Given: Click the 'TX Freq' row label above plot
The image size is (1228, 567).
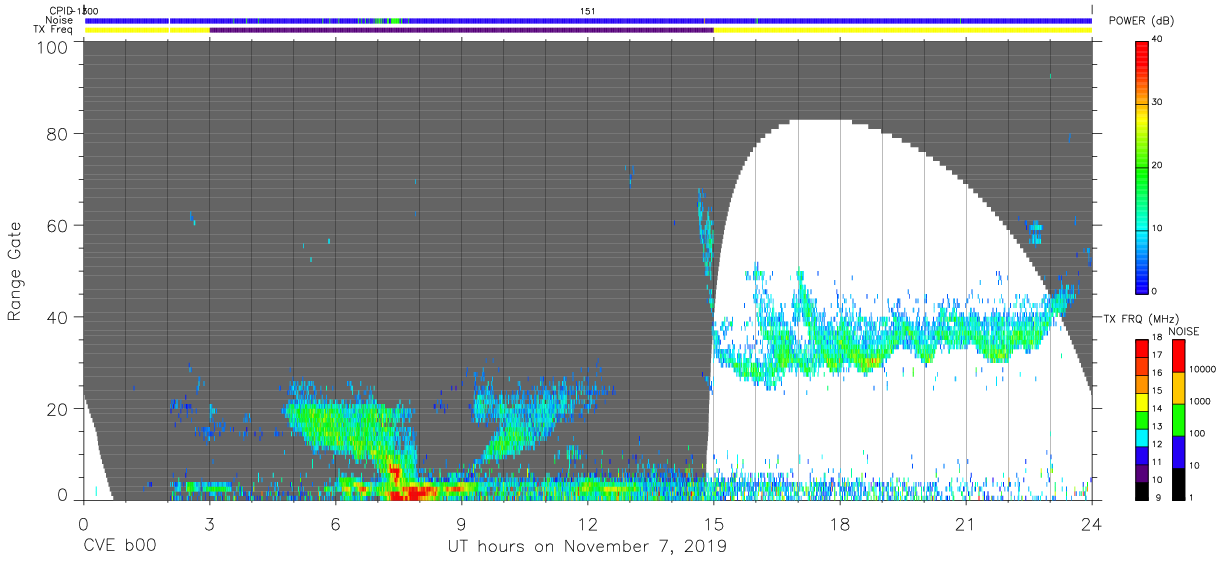Looking at the screenshot, I should (53, 30).
